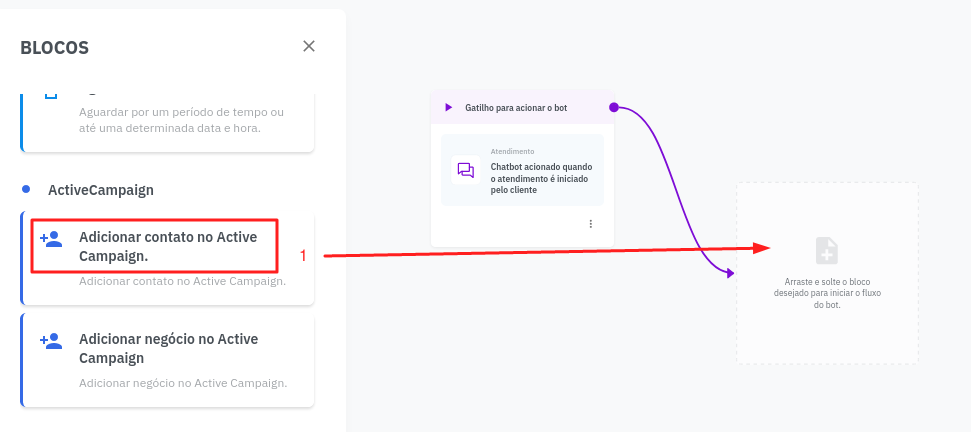Click the BLOCOS panel title
The width and height of the screenshot is (971, 432).
pyautogui.click(x=55, y=47)
